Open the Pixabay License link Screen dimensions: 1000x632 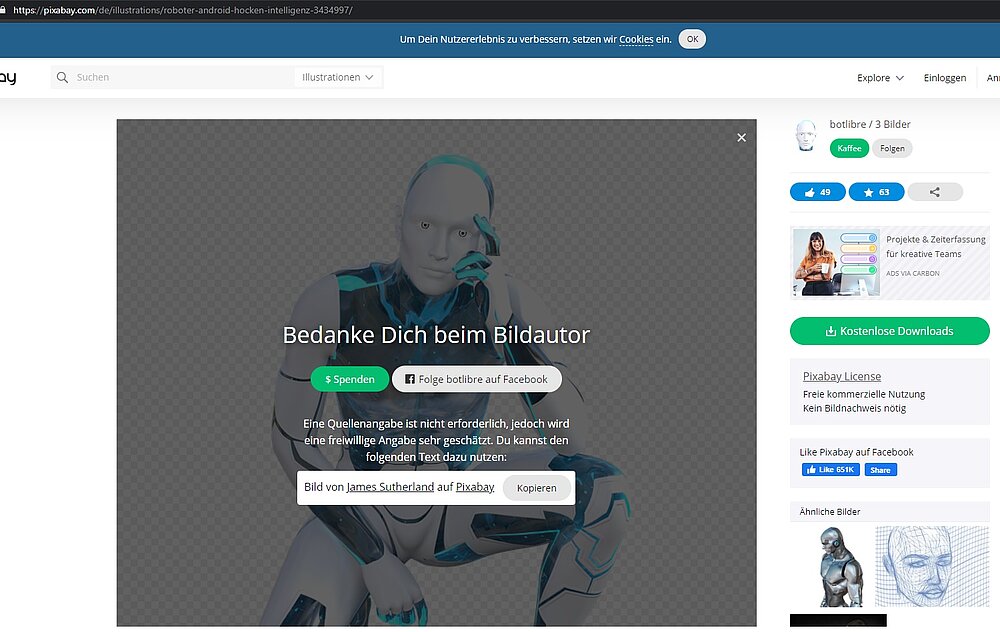[x=841, y=377]
